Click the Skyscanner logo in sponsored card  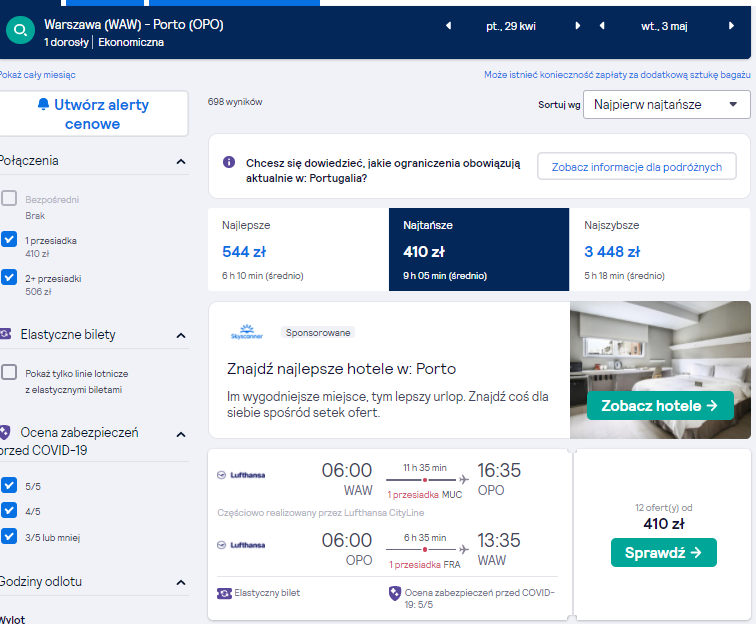coord(247,332)
